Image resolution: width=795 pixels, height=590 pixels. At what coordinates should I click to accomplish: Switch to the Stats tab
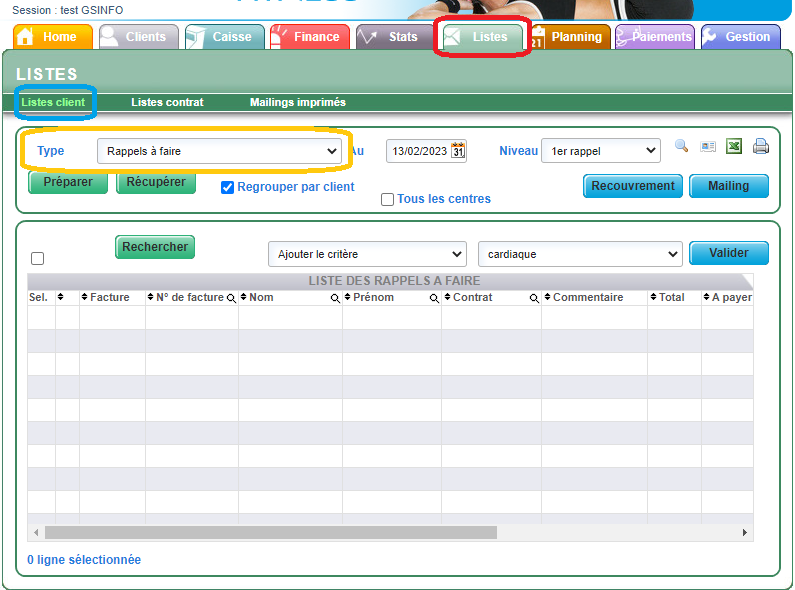coord(396,37)
